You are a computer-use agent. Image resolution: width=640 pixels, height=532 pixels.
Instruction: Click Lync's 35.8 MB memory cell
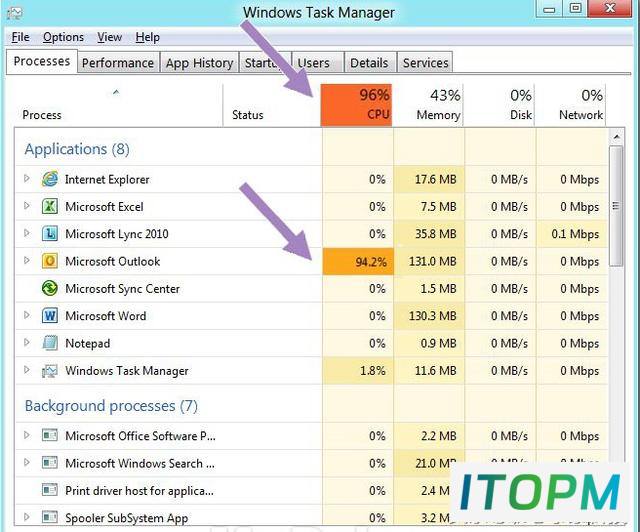tap(429, 234)
